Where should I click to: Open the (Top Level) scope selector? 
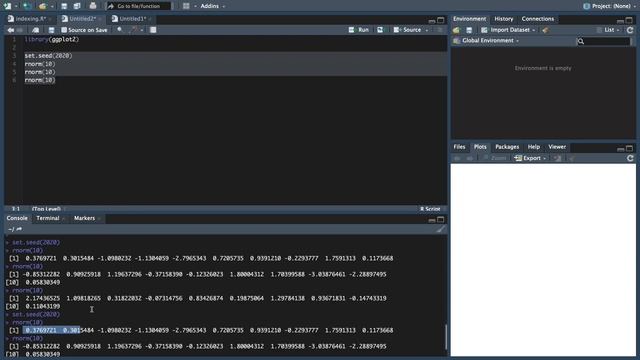[49, 209]
